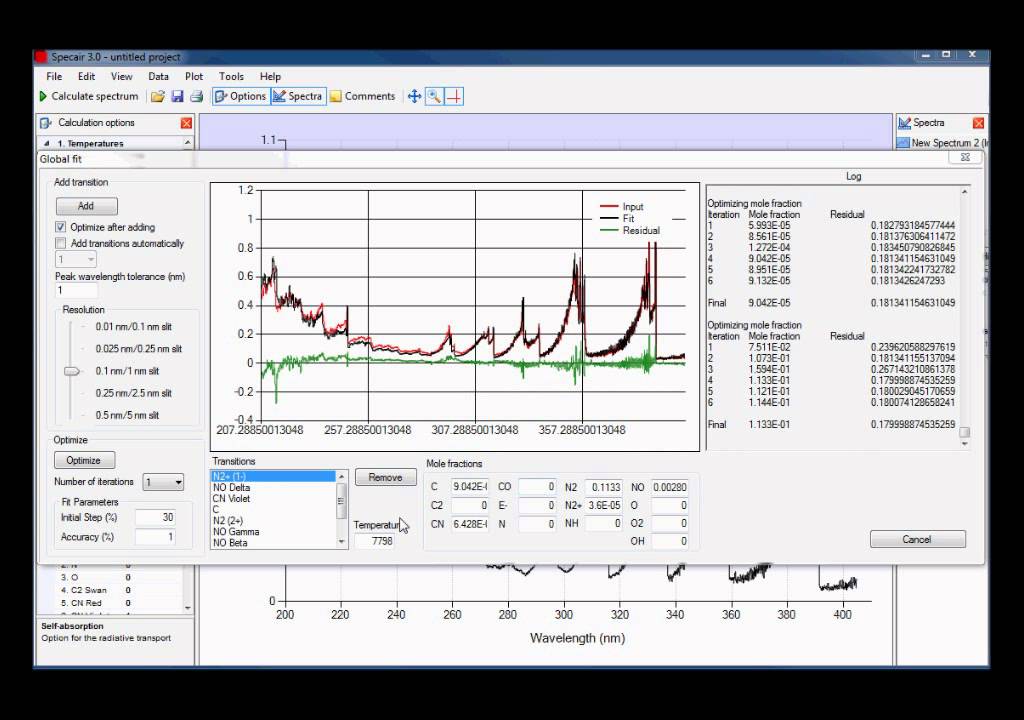
Task: Click the Specair red title bar icon
Action: pyautogui.click(x=40, y=57)
